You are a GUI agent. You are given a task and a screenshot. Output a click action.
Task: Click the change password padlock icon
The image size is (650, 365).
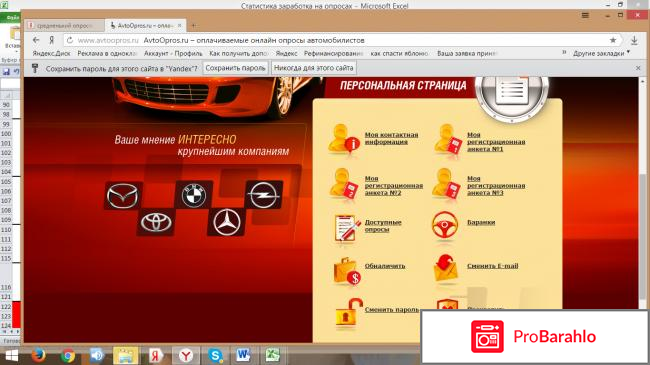(x=349, y=313)
